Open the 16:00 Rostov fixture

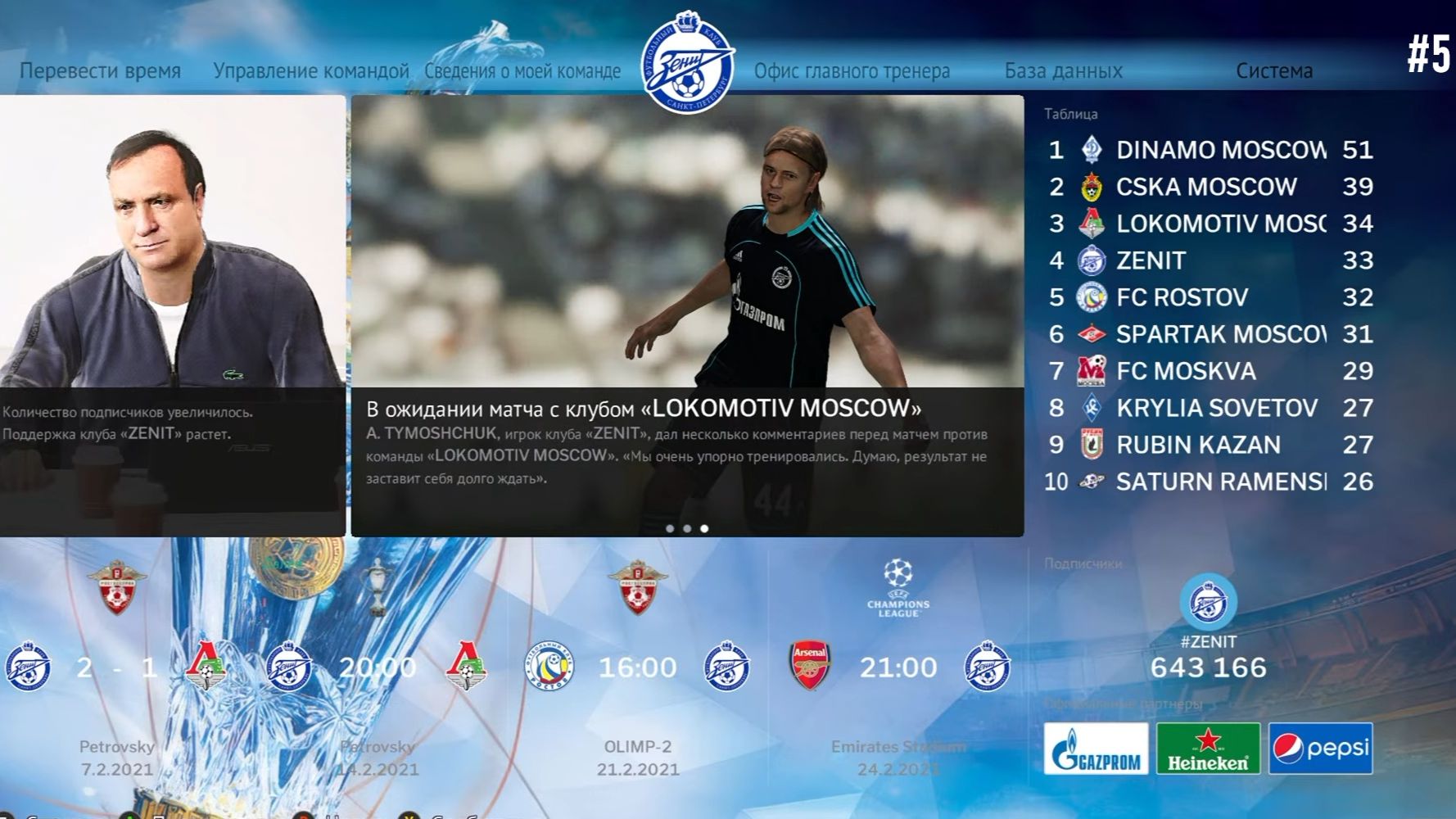[638, 667]
